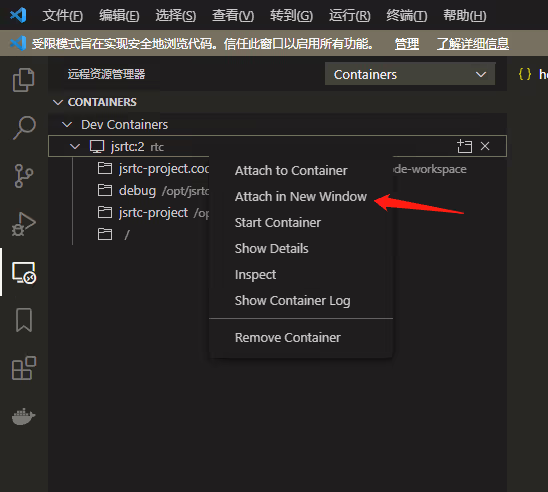
Task: Click attach-in-new-window icon on jsrtc:2 row
Action: click(x=464, y=146)
